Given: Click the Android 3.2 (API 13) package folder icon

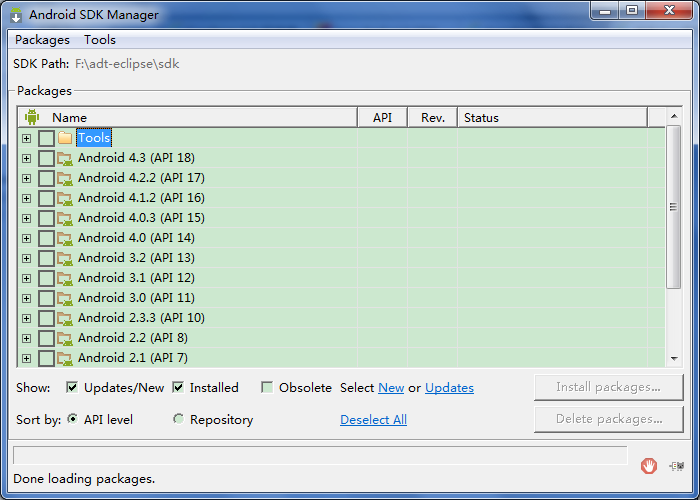Looking at the screenshot, I should click(65, 258).
